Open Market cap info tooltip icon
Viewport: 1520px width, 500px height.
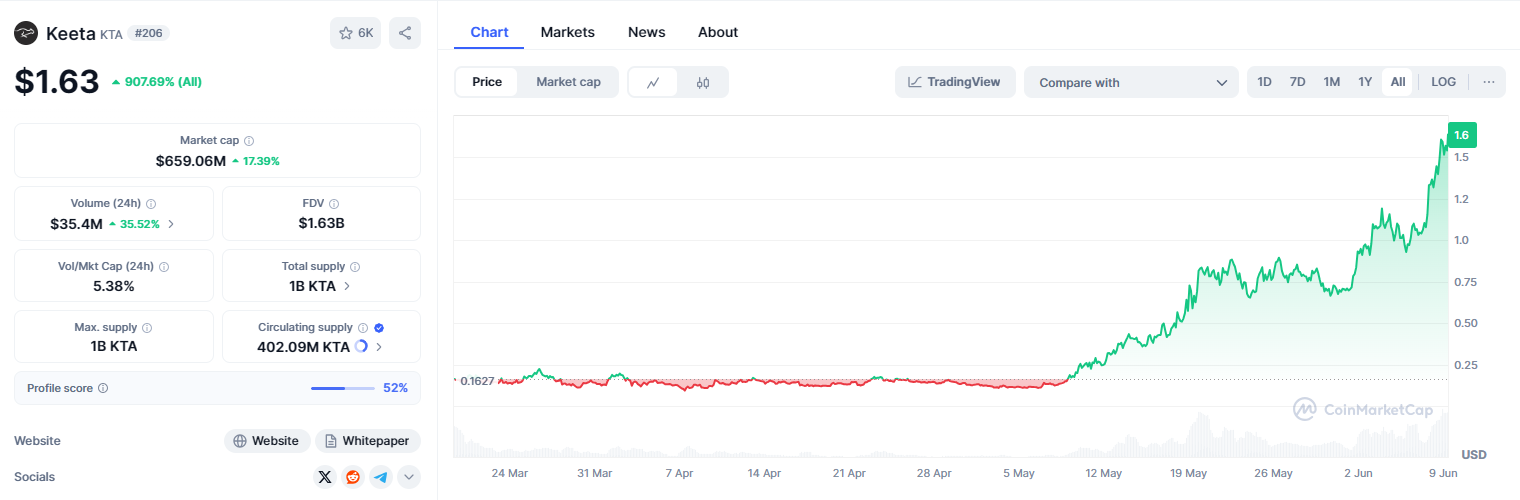point(249,141)
